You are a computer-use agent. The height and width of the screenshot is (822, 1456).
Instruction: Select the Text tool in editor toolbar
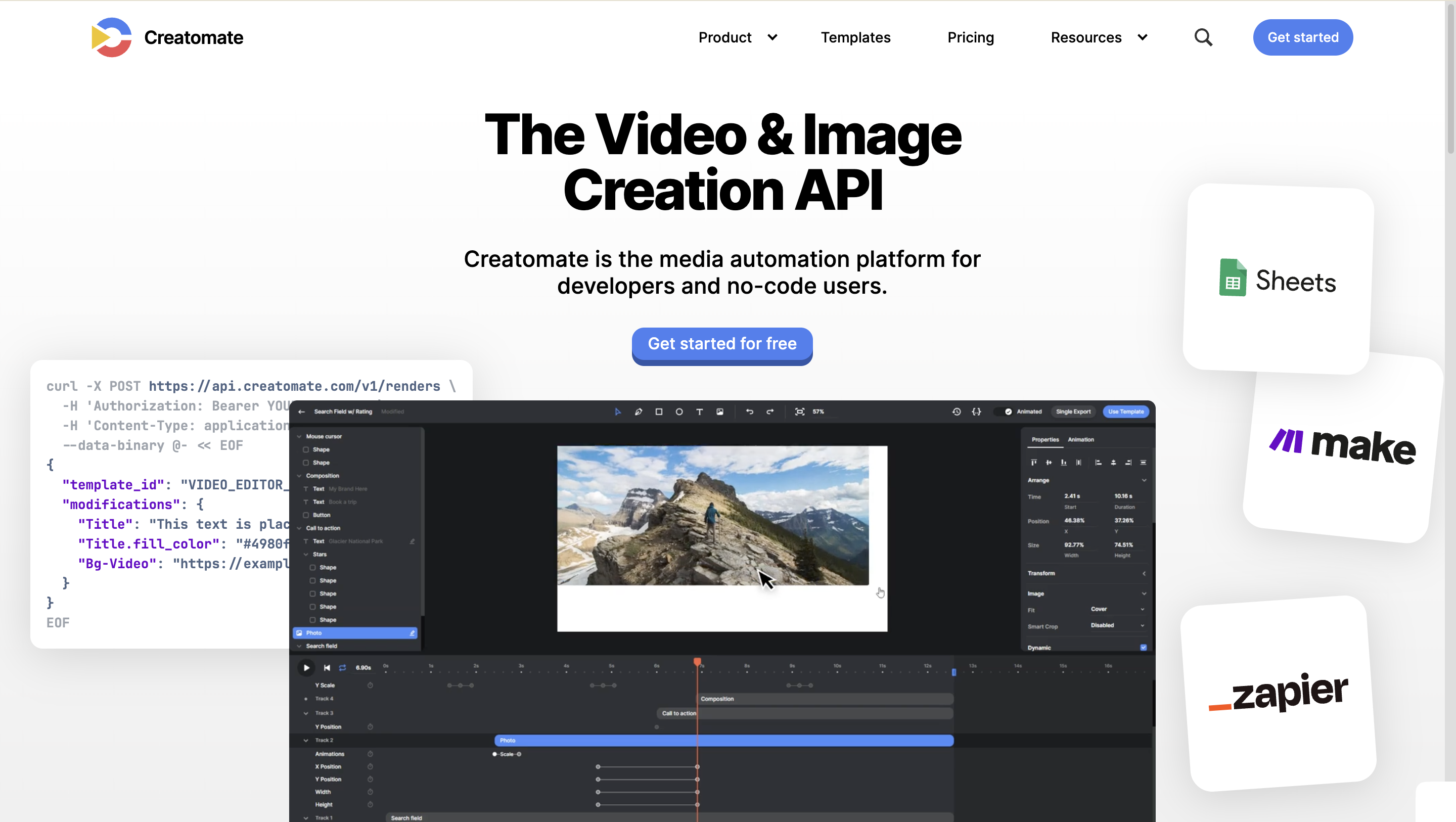tap(699, 412)
